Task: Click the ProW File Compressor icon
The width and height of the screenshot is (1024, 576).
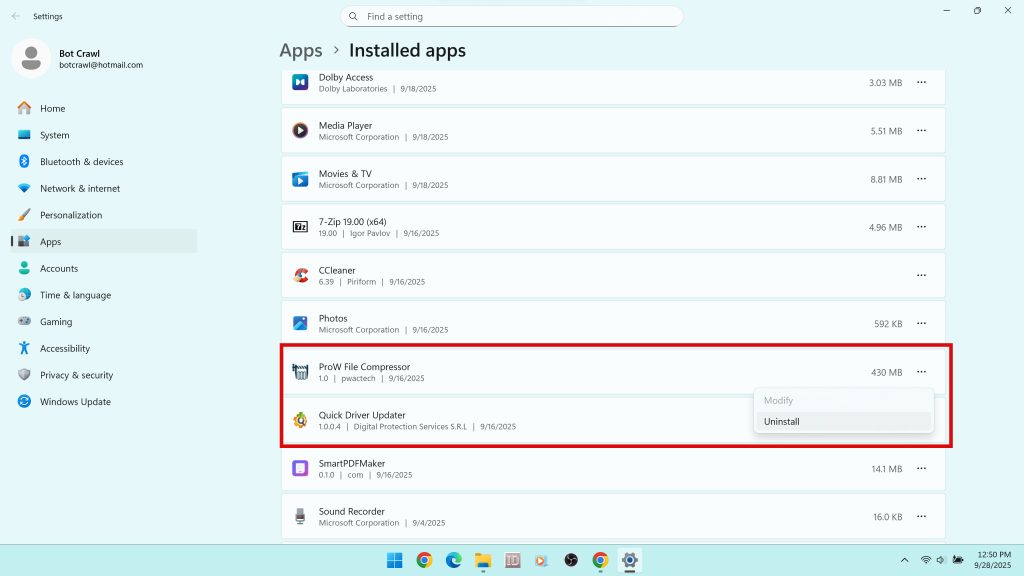Action: (300, 372)
